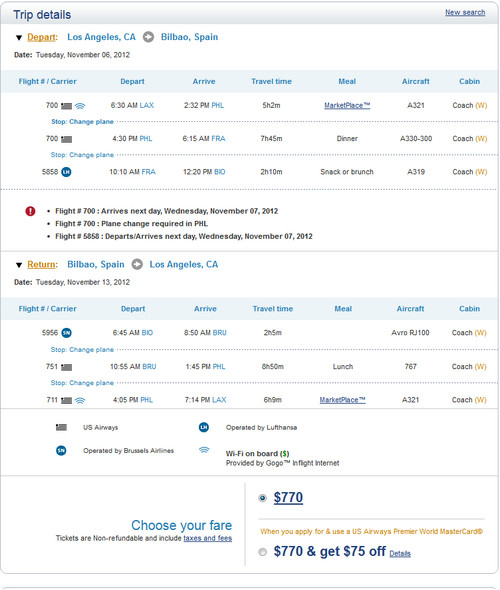Click Wi-Fi icon beside flight 711
This screenshot has height=590, width=500.
click(x=80, y=400)
